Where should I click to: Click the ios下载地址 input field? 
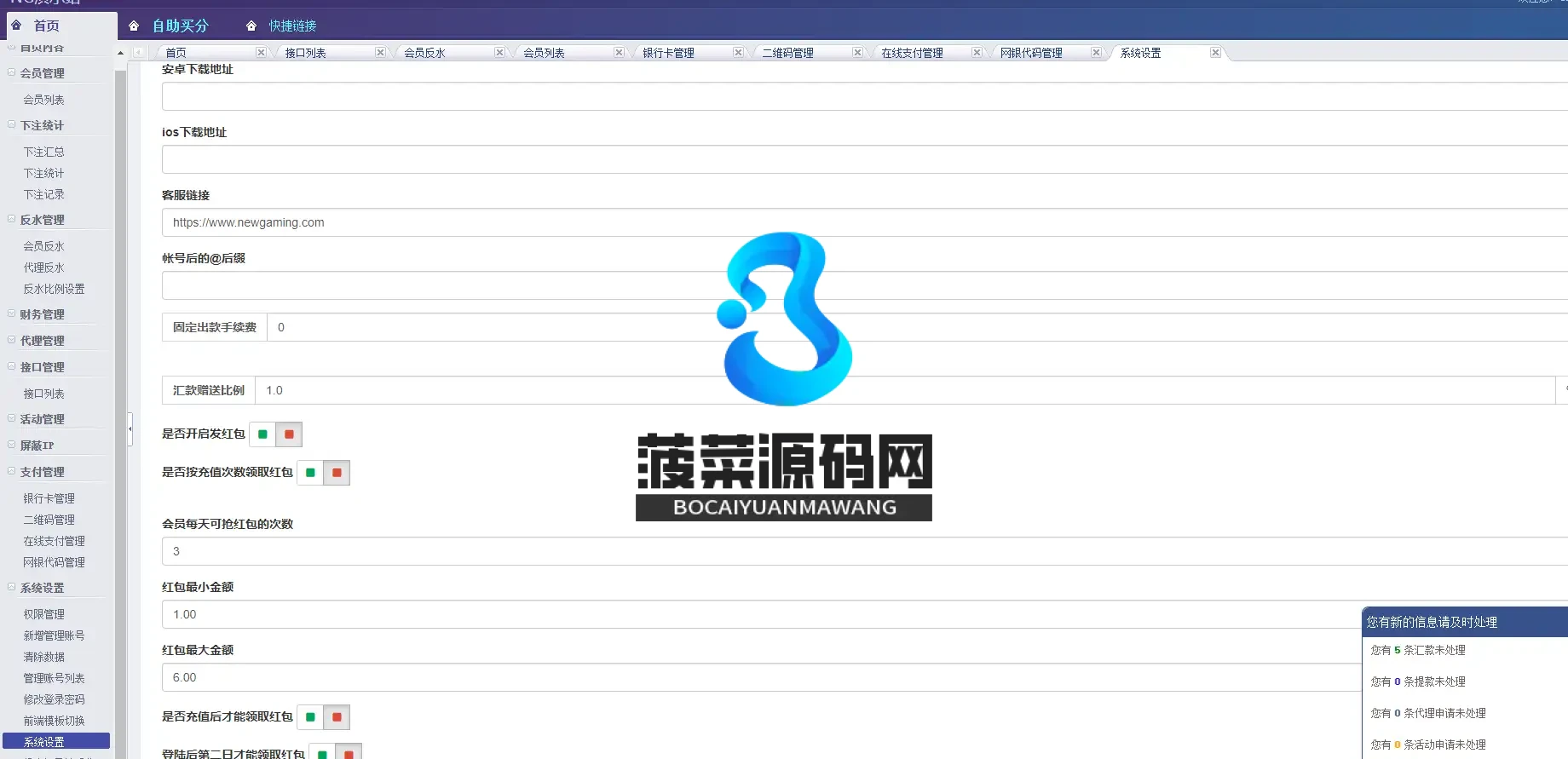pyautogui.click(x=865, y=159)
